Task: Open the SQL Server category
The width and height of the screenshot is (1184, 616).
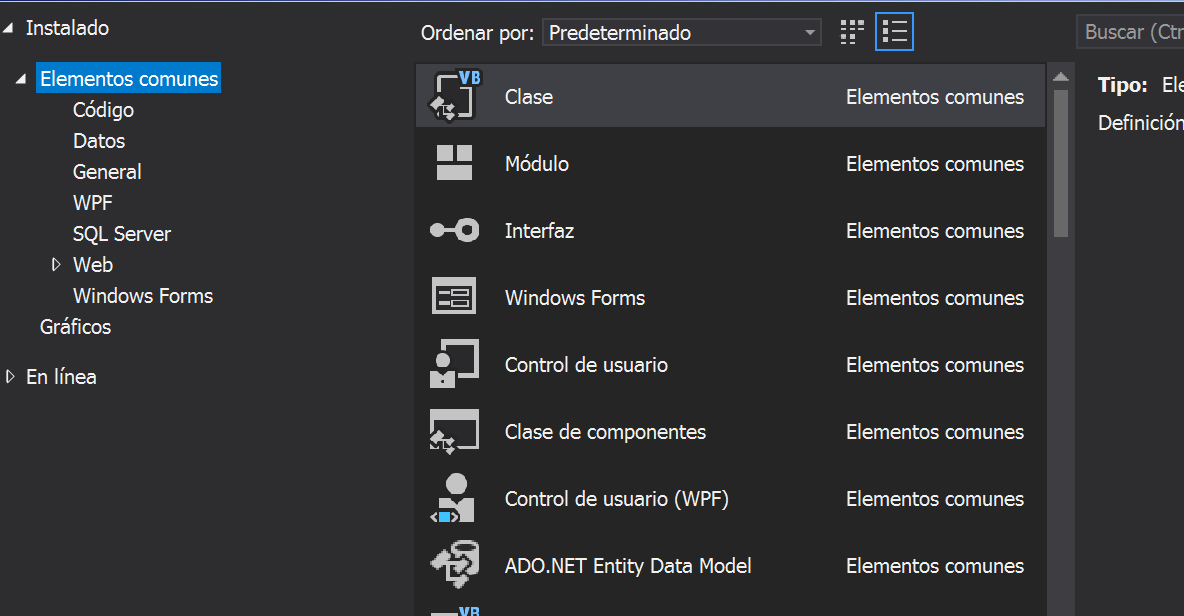Action: click(x=122, y=234)
